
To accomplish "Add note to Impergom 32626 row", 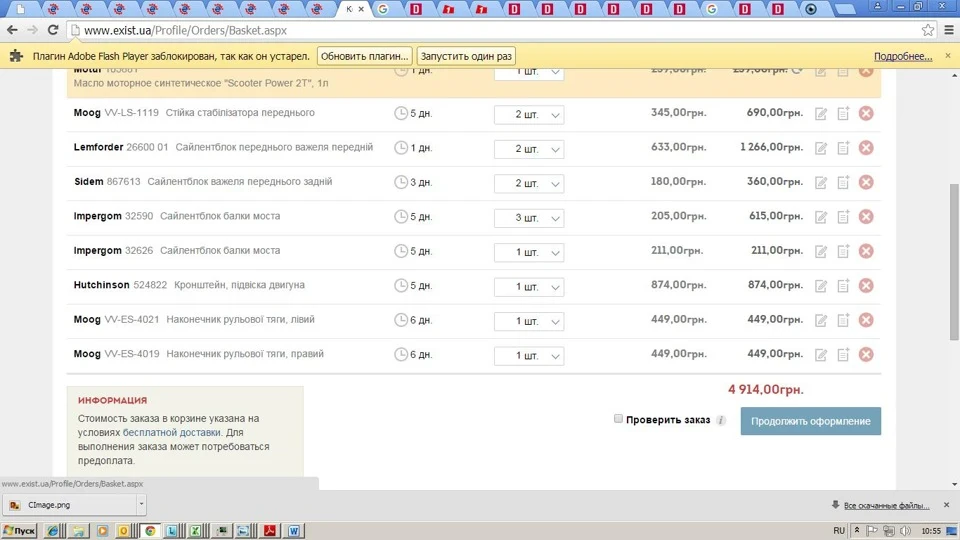I will [x=843, y=251].
